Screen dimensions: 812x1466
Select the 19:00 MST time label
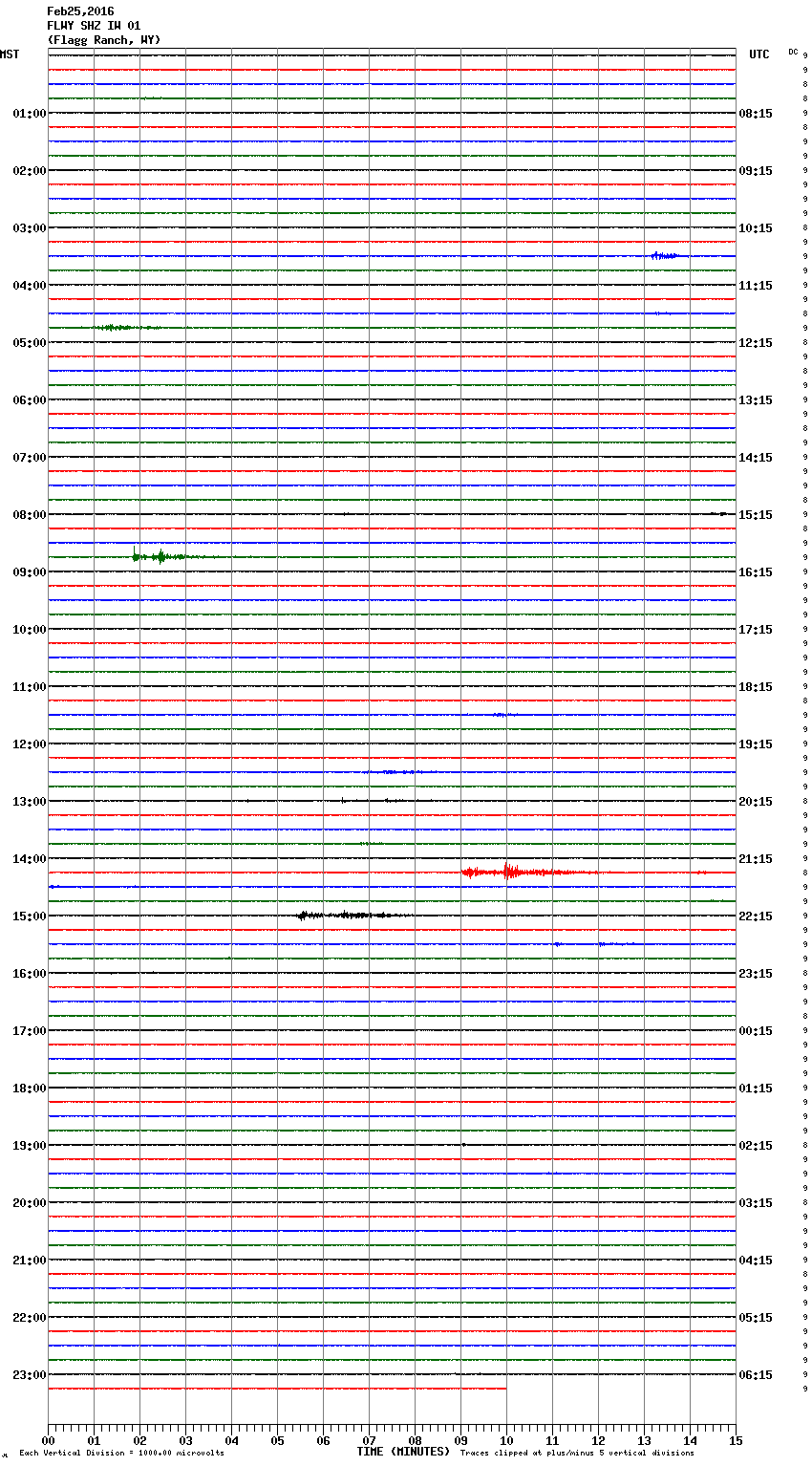point(30,1146)
